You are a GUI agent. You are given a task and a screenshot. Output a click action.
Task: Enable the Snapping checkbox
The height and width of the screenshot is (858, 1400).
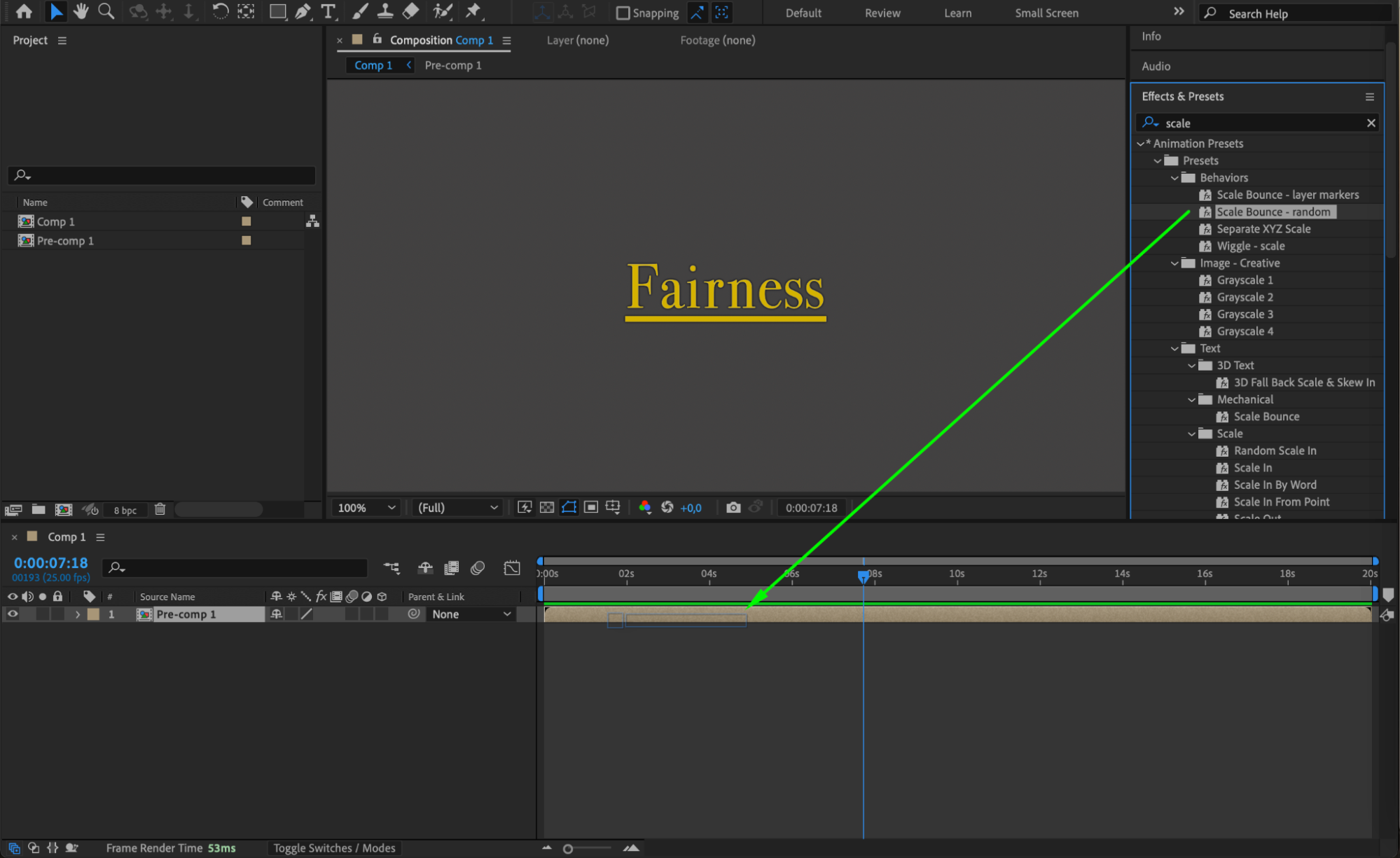pos(623,13)
